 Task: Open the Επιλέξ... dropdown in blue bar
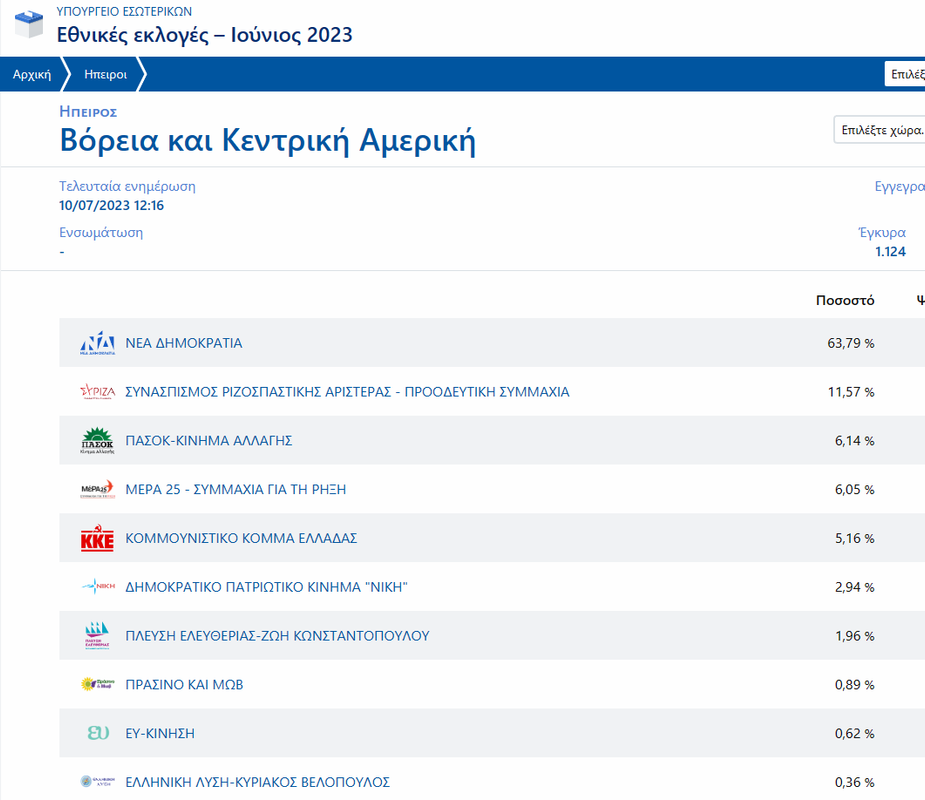point(905,74)
